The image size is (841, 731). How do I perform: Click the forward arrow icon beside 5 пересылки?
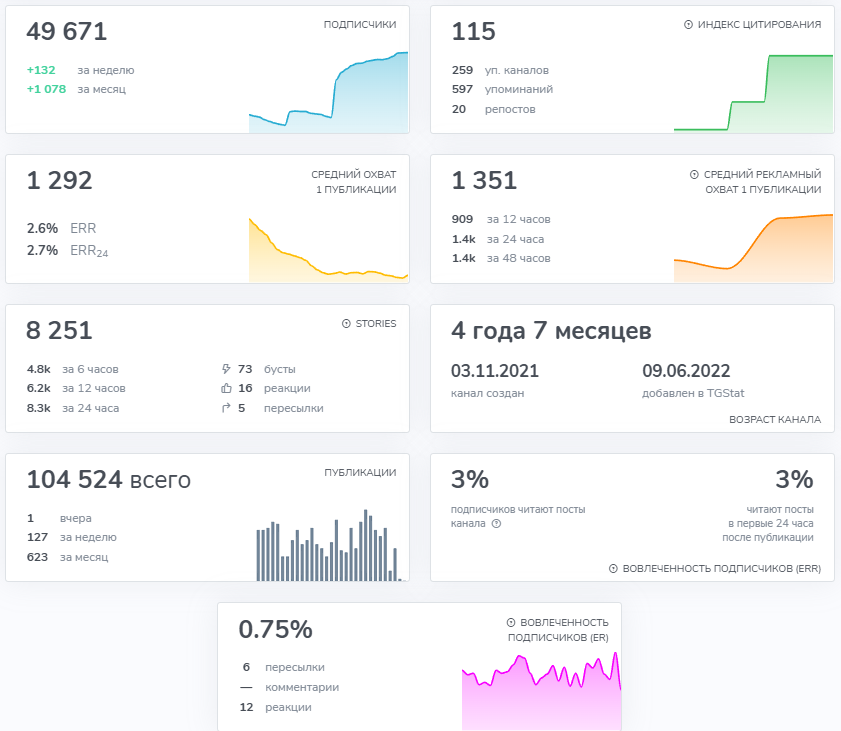(x=226, y=408)
